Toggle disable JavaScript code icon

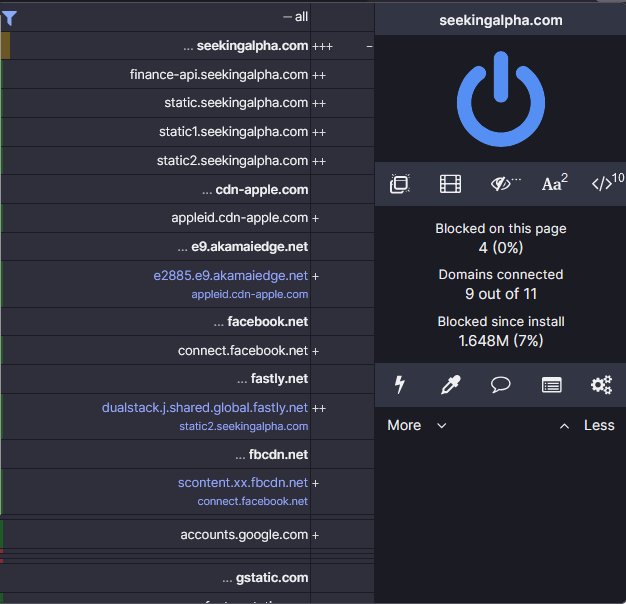[x=607, y=183]
